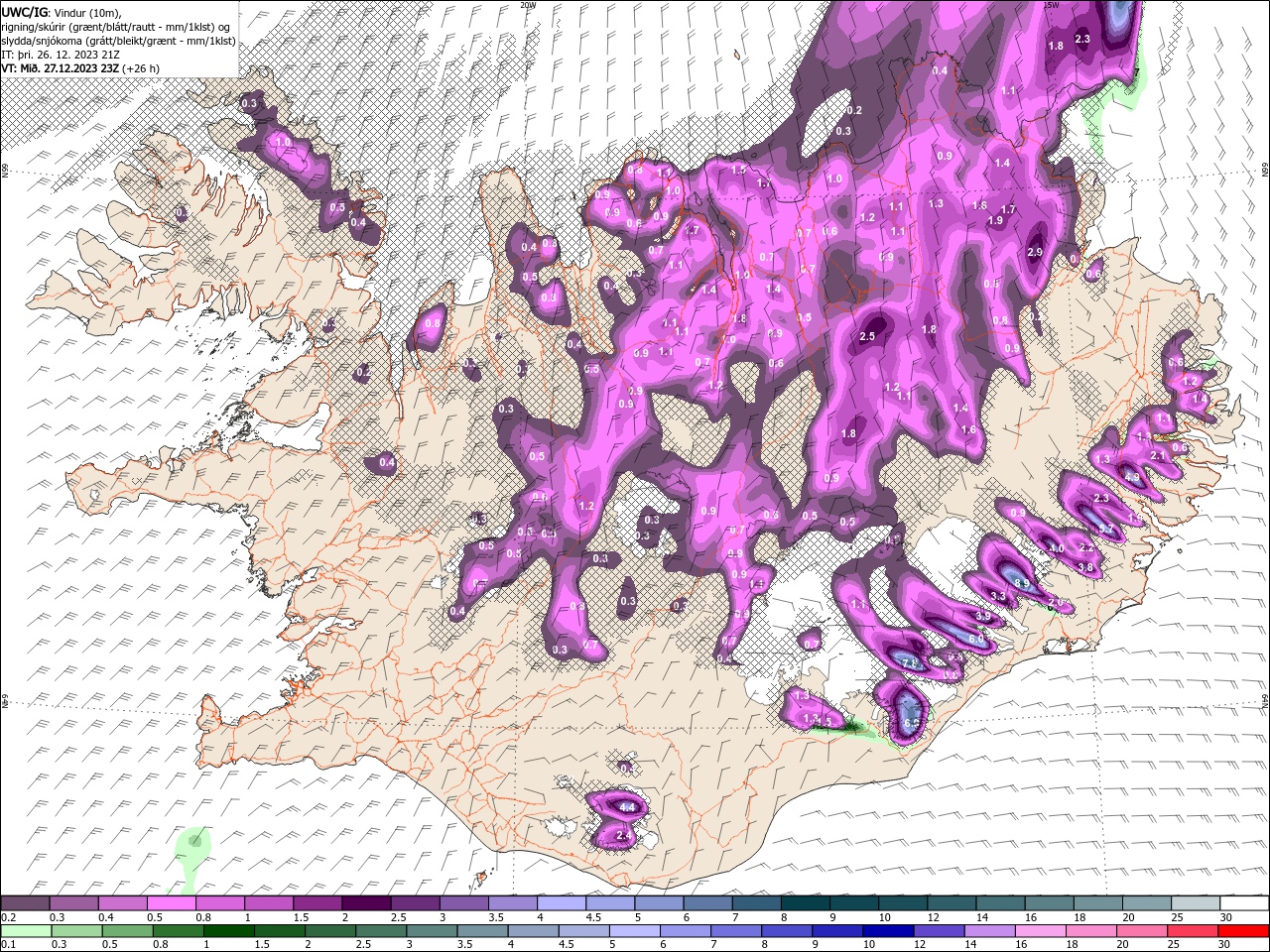
Task: Select the 6.0 precipitation value on the map
Action: tap(976, 640)
